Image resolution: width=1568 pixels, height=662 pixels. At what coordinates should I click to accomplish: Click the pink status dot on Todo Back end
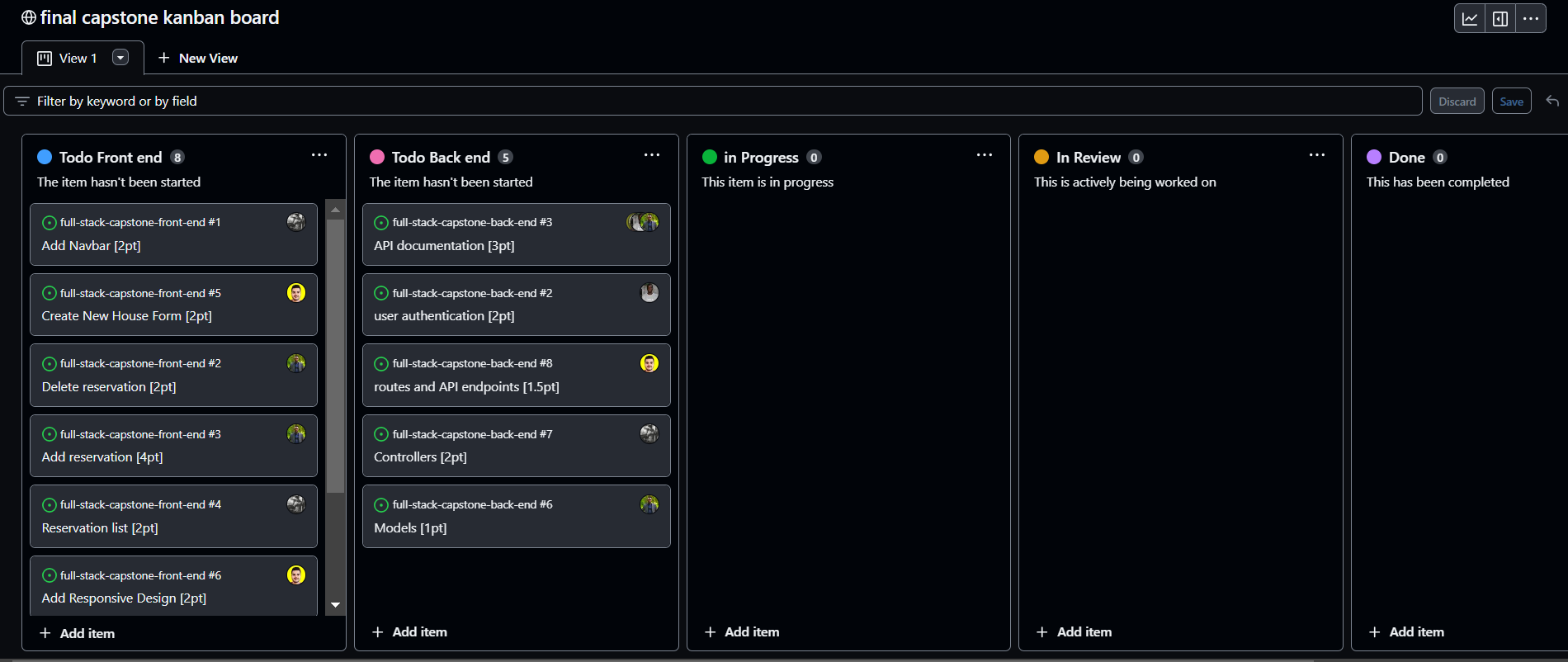click(378, 156)
